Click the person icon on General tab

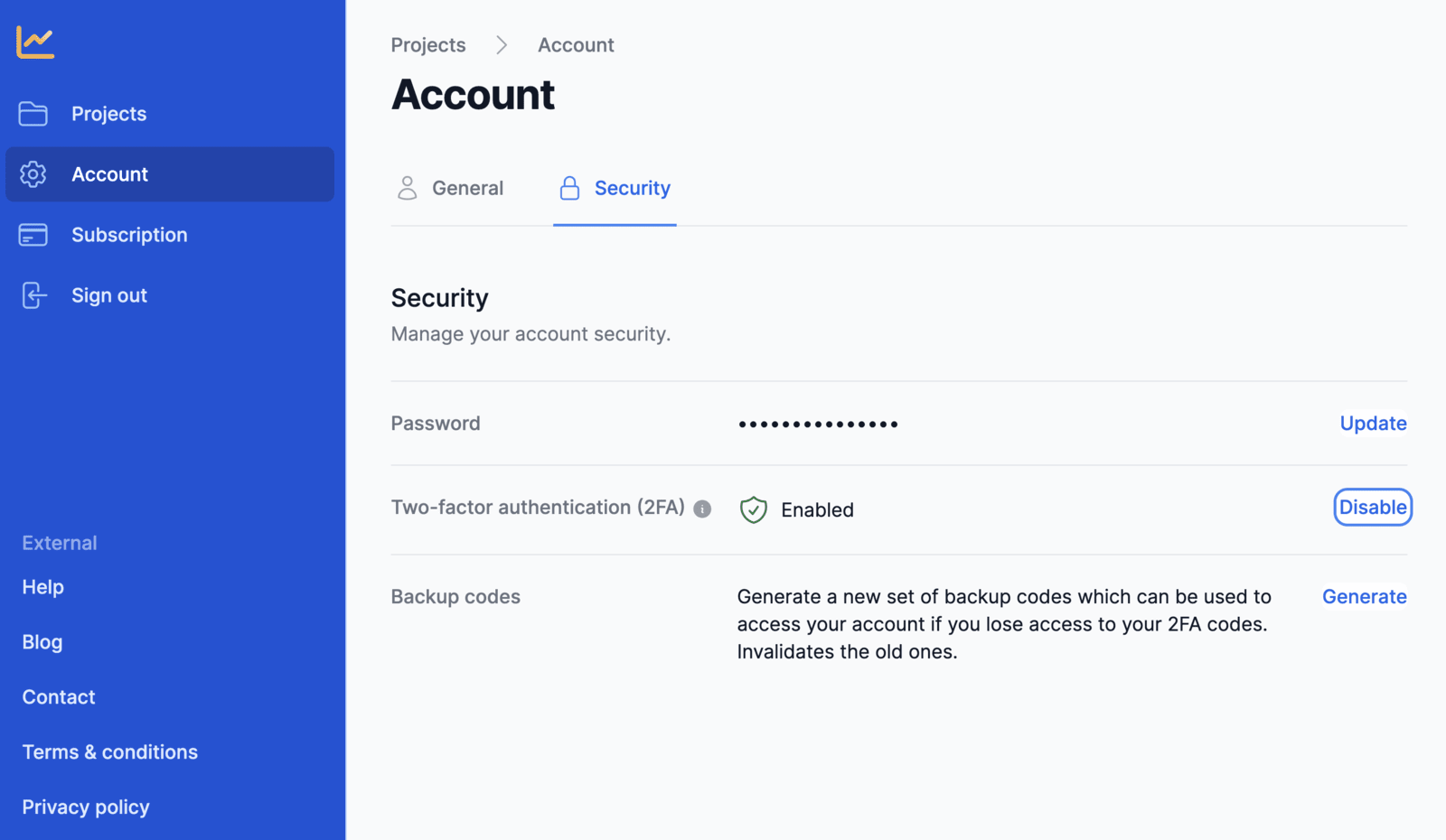[408, 188]
